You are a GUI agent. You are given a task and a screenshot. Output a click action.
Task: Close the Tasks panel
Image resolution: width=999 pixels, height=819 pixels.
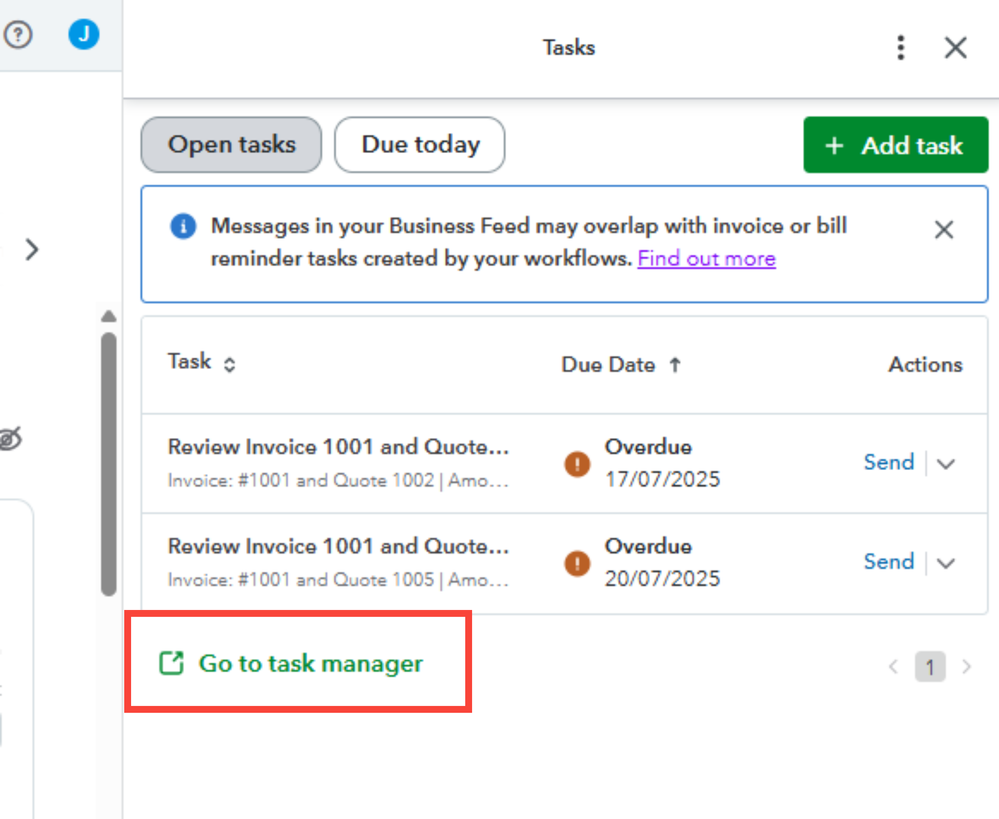tap(956, 47)
